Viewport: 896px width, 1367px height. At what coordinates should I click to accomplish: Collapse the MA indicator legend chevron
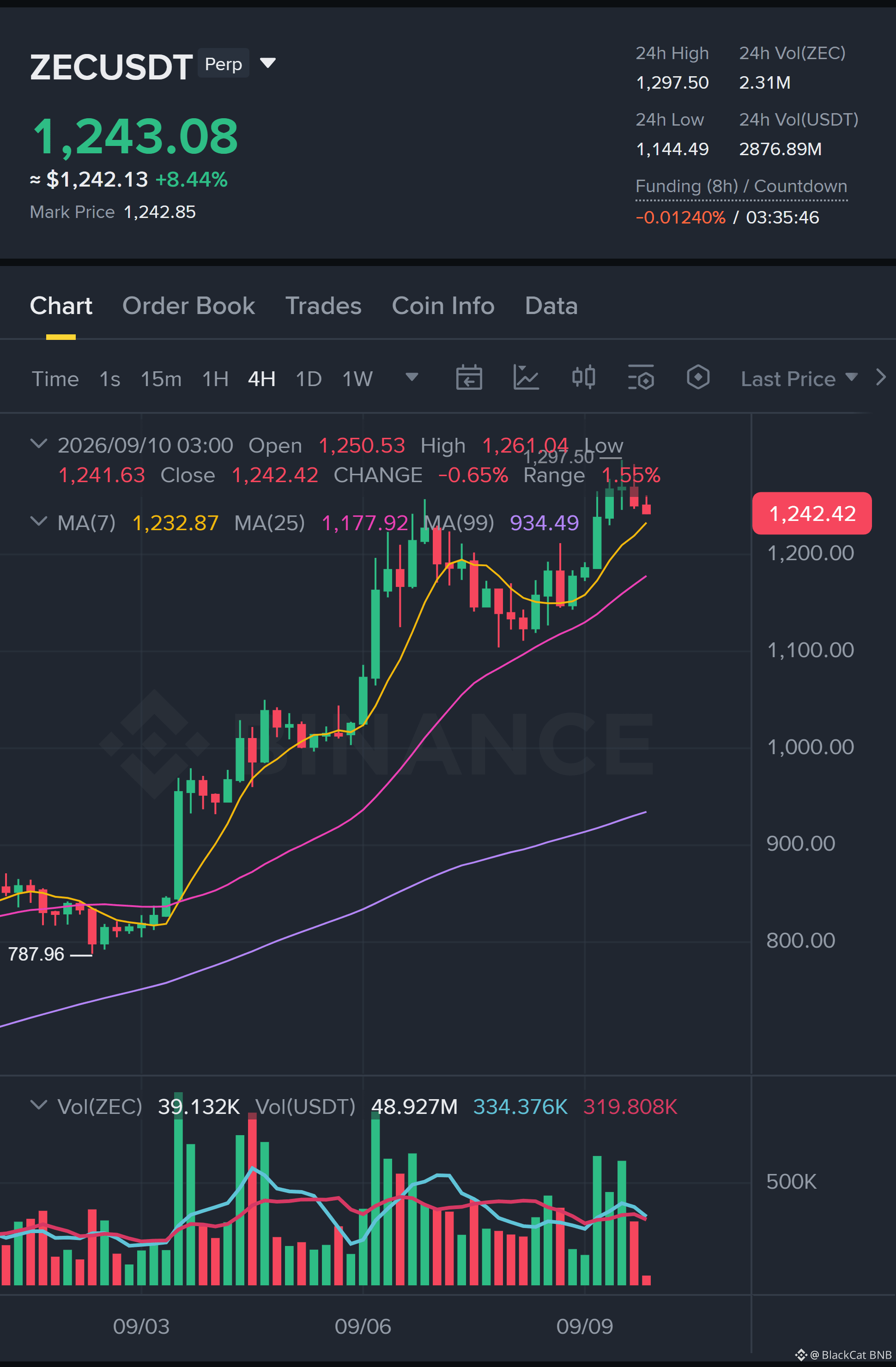(x=38, y=521)
